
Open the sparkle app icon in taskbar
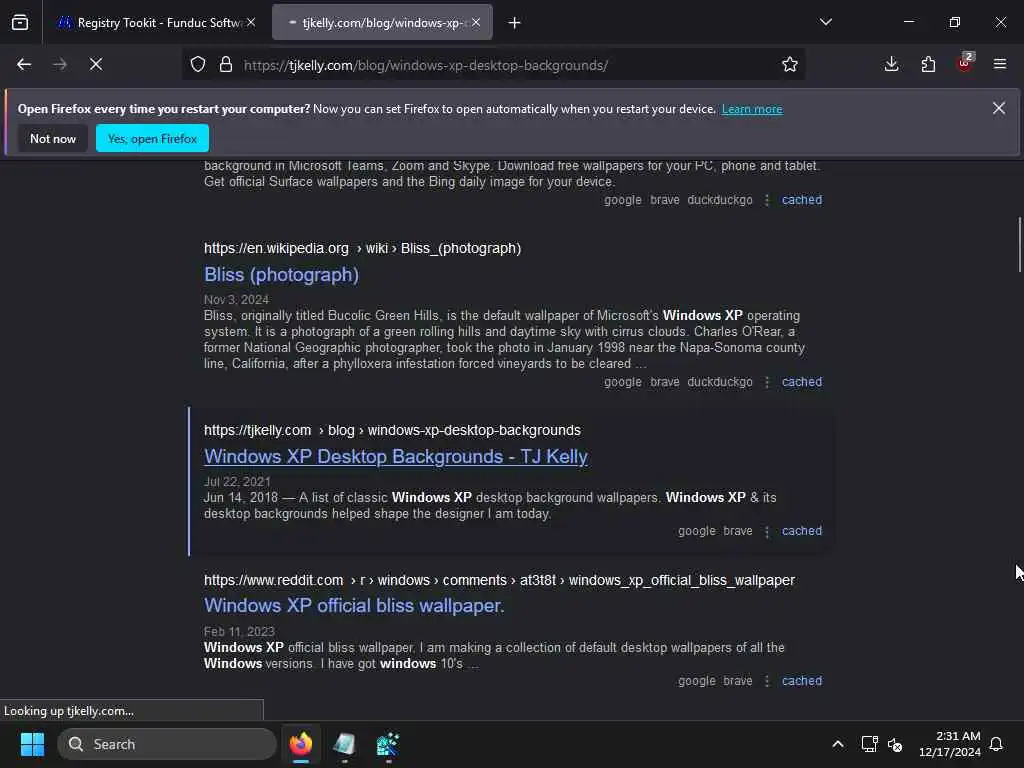point(388,744)
